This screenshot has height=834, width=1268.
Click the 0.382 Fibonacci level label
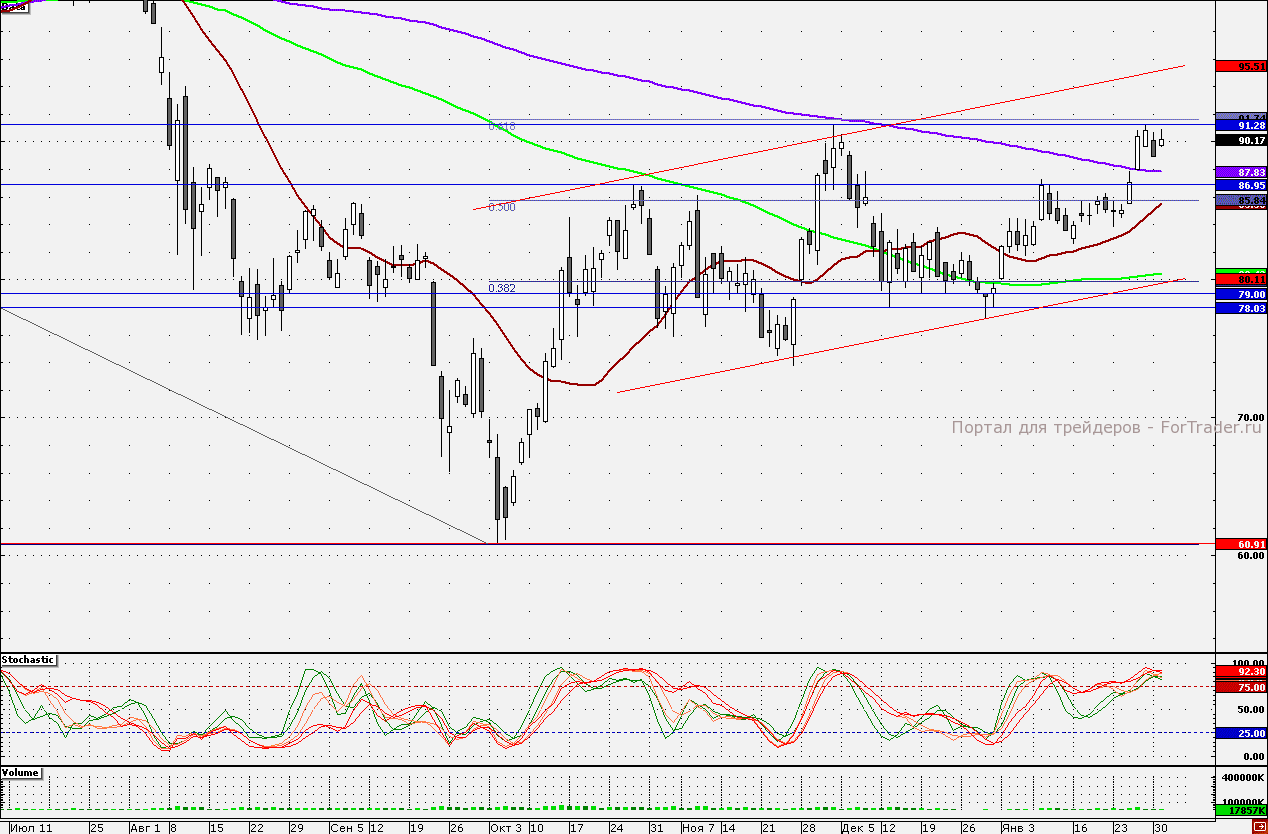[502, 288]
